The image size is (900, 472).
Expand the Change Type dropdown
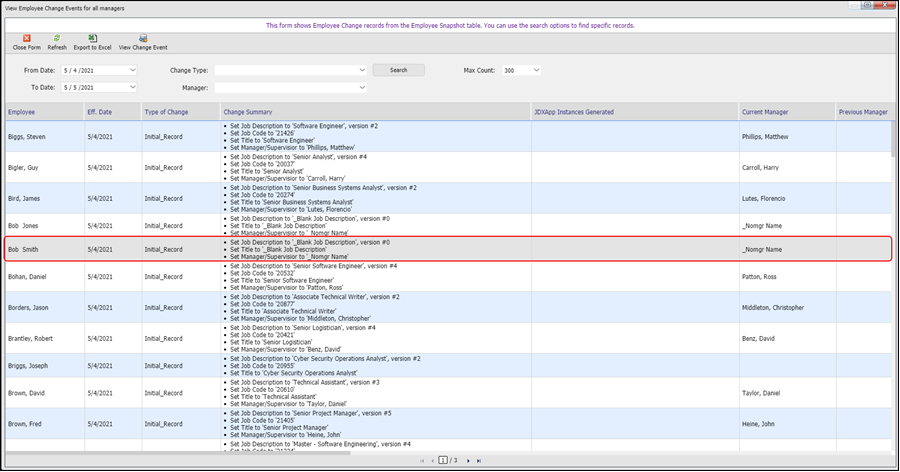coord(362,70)
